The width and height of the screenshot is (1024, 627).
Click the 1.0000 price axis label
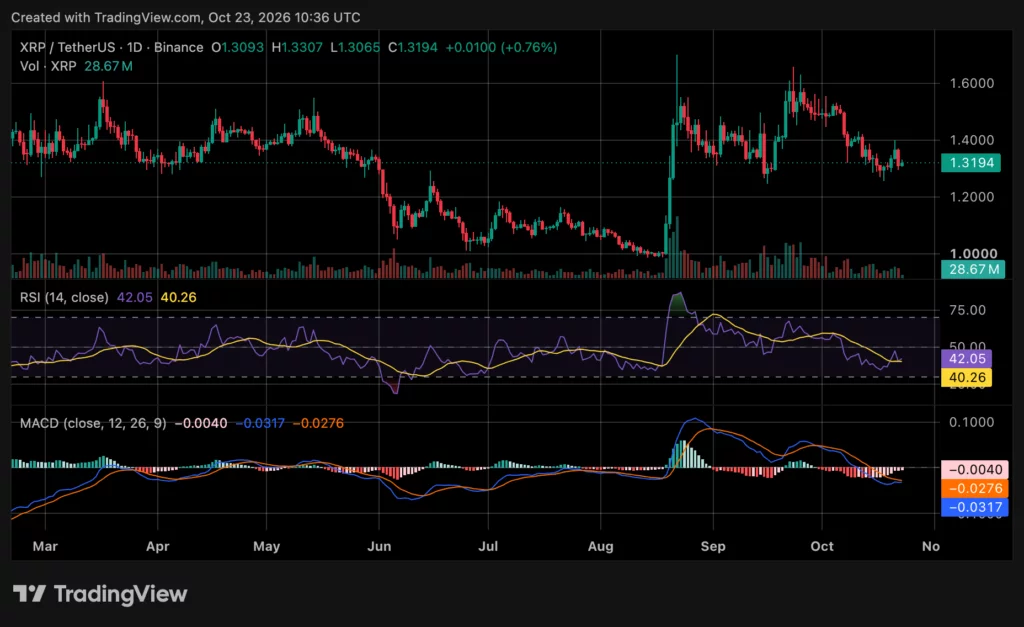point(973,253)
